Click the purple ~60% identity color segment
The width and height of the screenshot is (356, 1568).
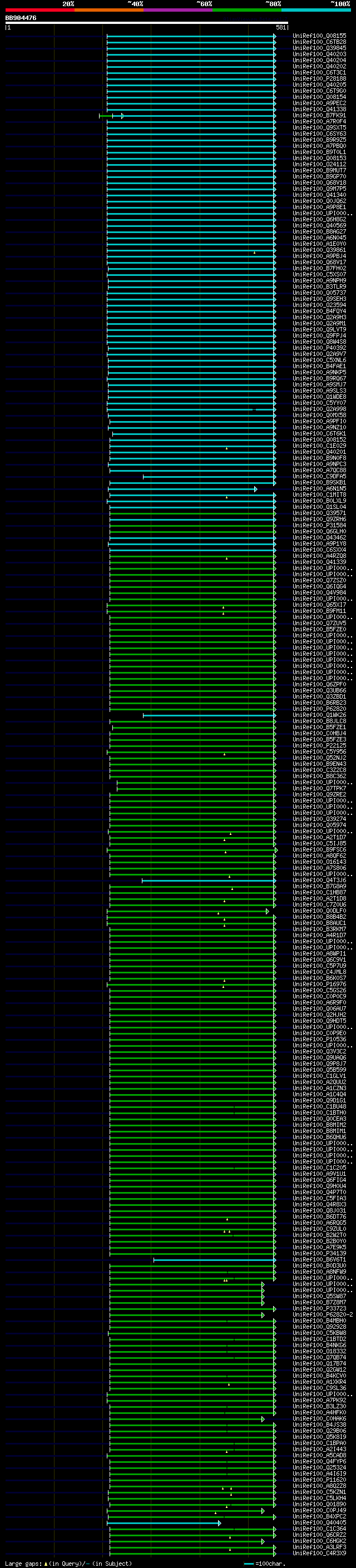[x=177, y=10]
